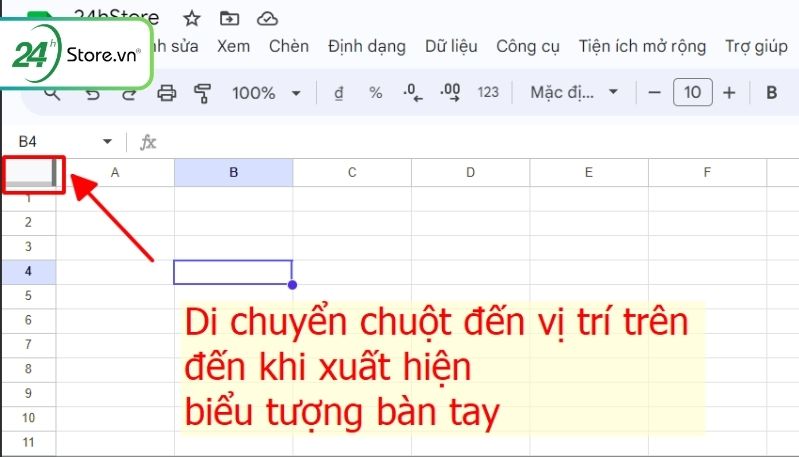Screen dimensions: 799x457
Task: Select column D header
Action: (x=470, y=172)
